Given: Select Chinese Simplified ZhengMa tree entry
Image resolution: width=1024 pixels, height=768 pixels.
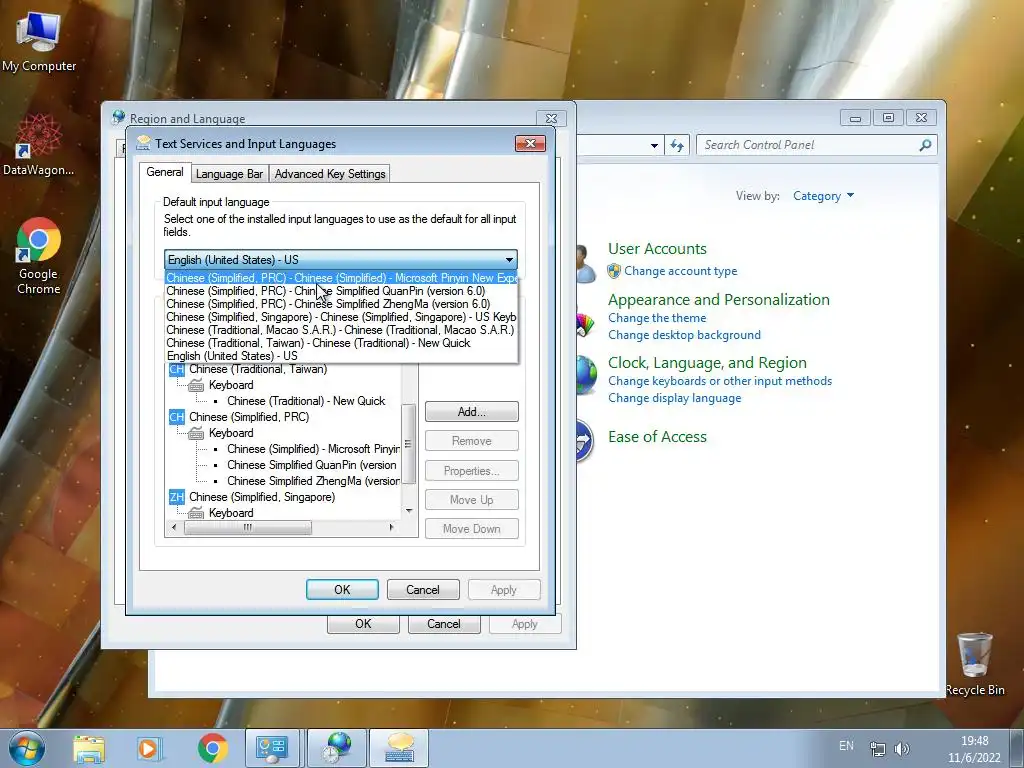Looking at the screenshot, I should pyautogui.click(x=313, y=481).
